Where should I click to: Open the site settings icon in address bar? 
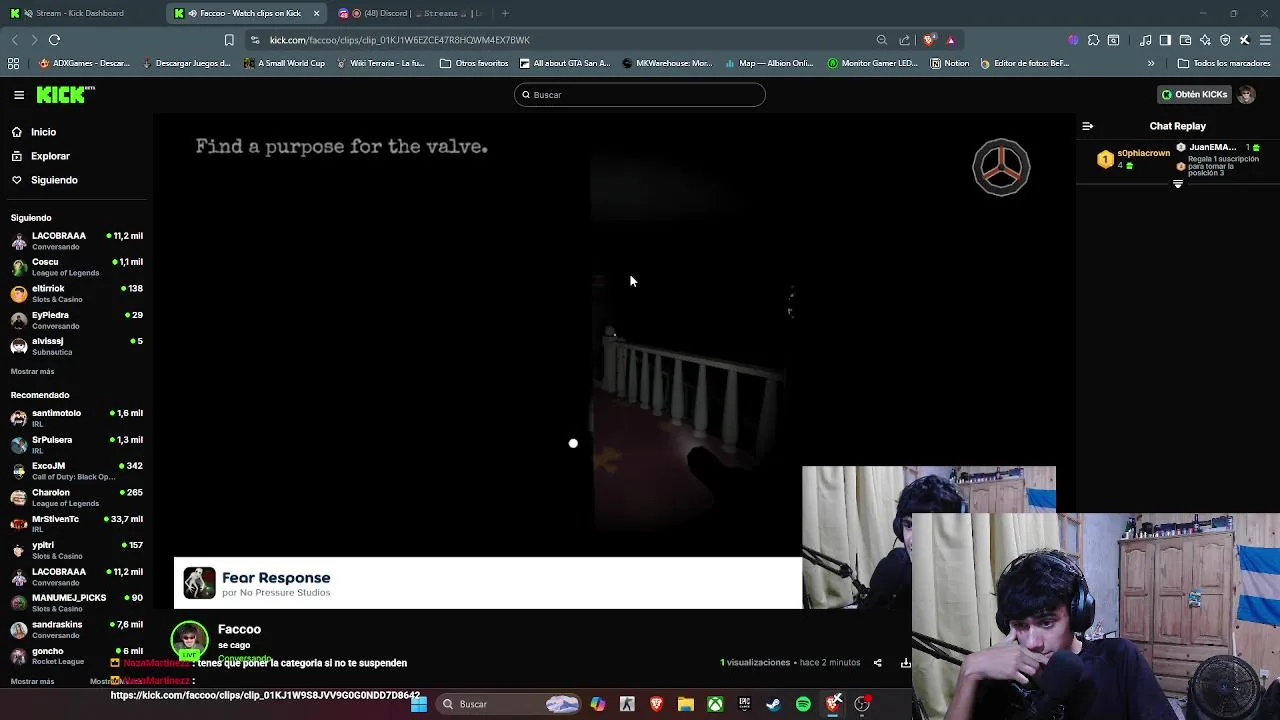click(x=256, y=40)
